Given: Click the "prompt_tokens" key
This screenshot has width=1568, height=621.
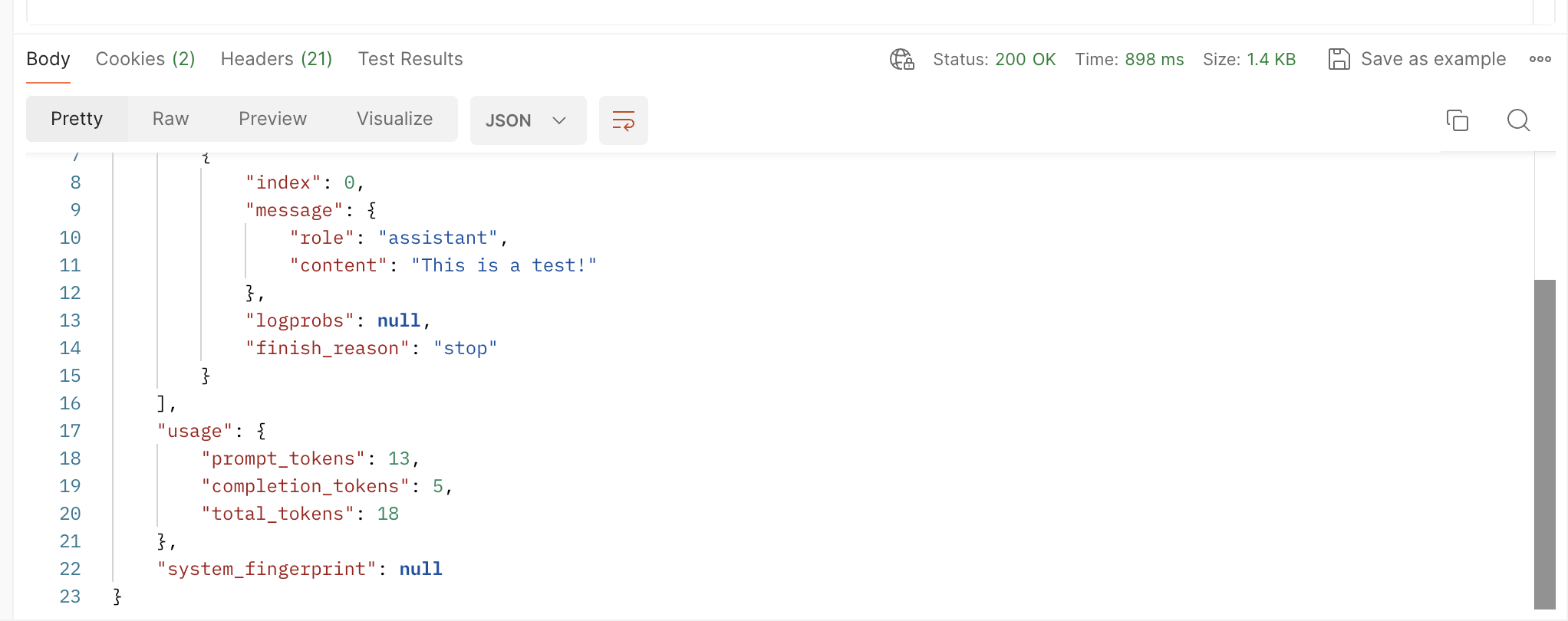Looking at the screenshot, I should 283,458.
